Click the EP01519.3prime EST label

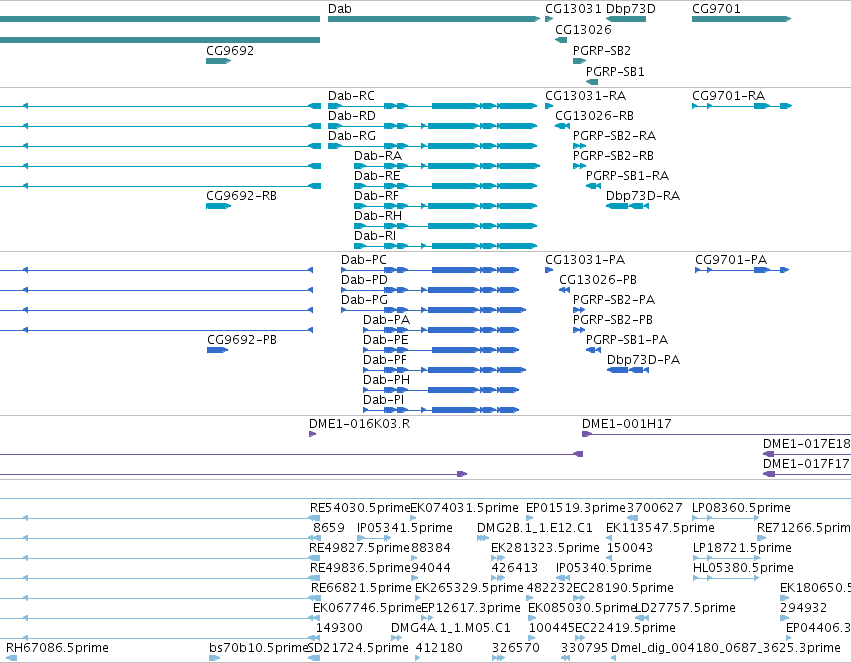[576, 508]
